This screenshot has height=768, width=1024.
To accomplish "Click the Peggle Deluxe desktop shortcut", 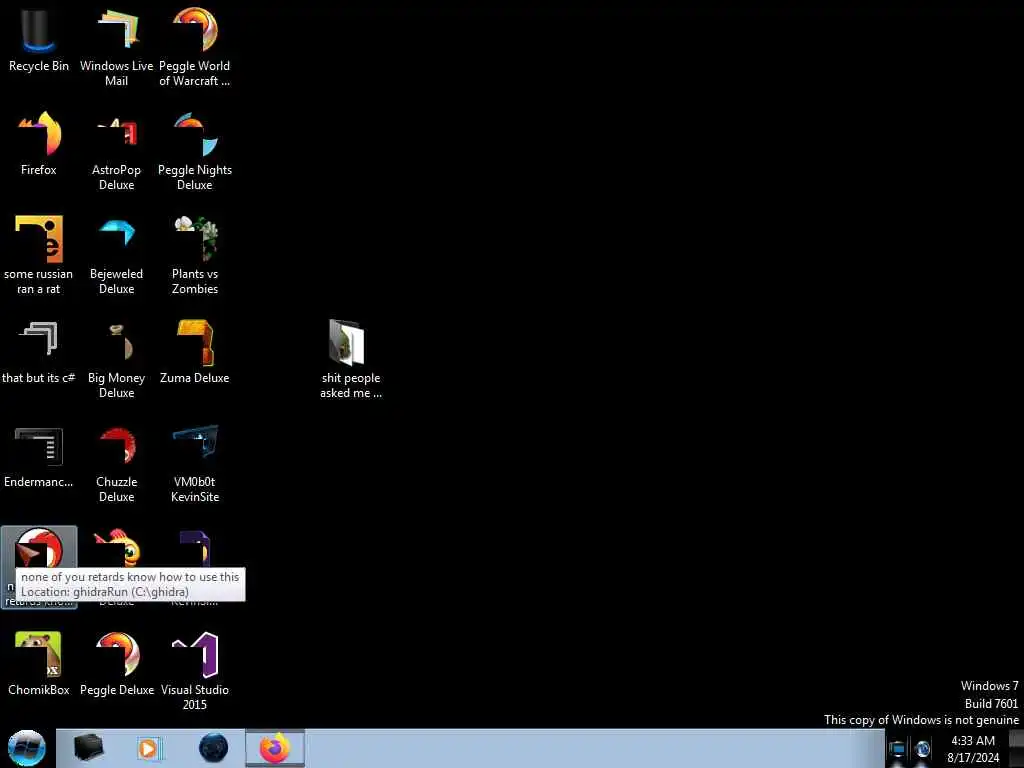I will pos(117,664).
